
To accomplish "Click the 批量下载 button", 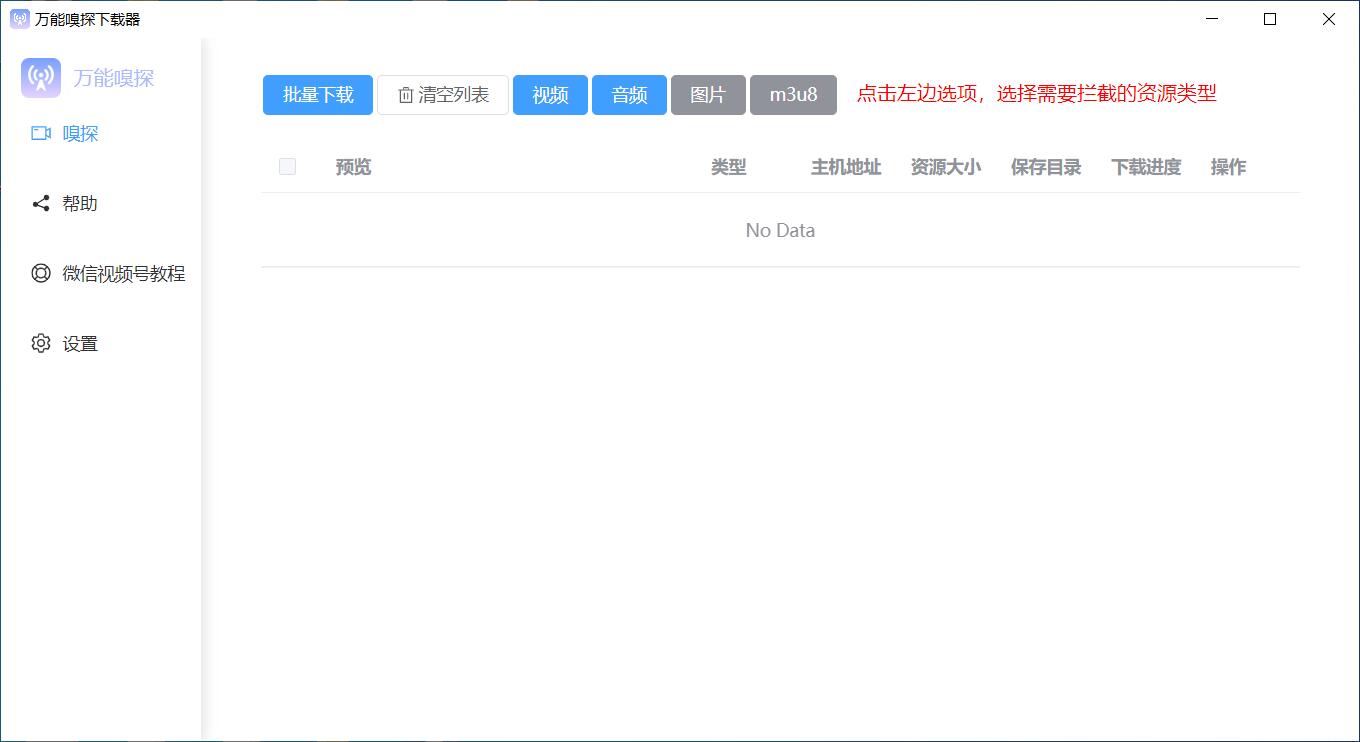I will point(318,95).
